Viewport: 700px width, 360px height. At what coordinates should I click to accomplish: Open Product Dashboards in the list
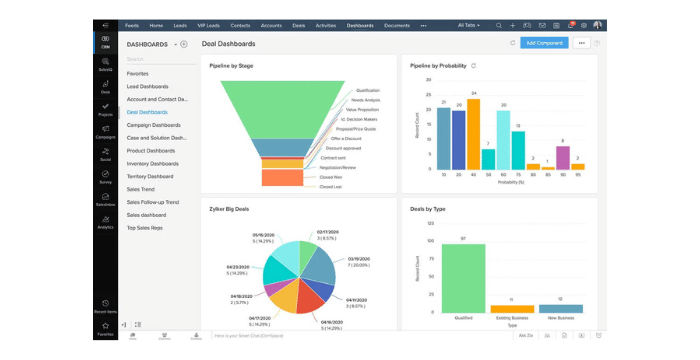tap(151, 151)
